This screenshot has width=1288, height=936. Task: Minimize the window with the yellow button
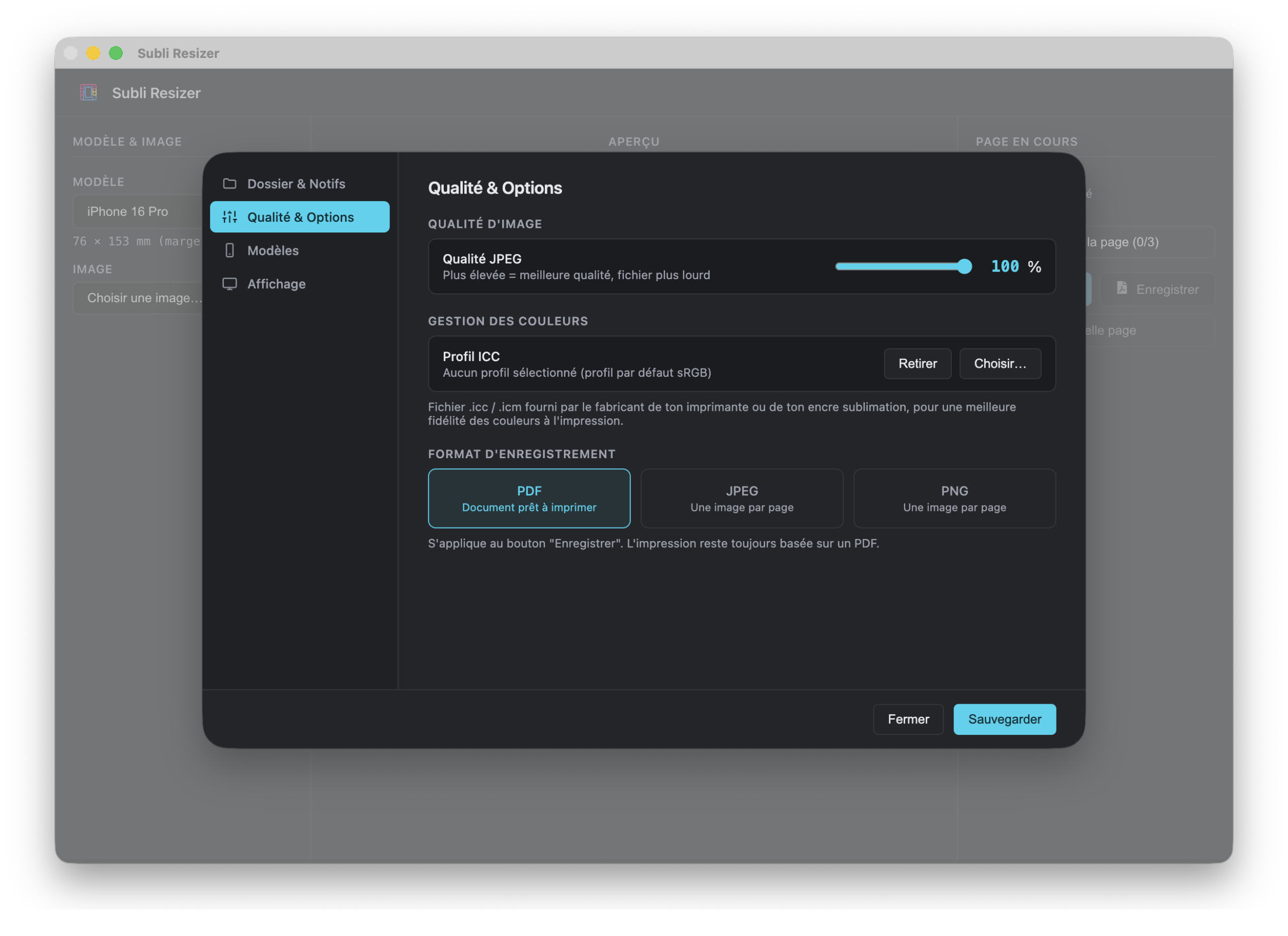tap(93, 53)
